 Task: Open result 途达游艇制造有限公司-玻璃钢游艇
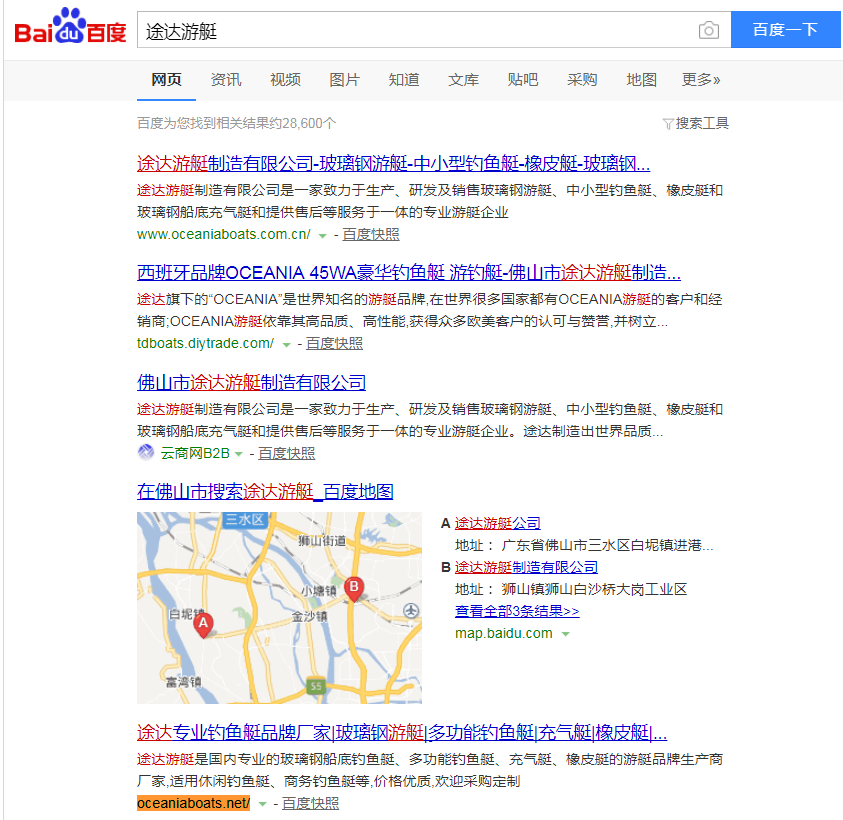tap(394, 163)
